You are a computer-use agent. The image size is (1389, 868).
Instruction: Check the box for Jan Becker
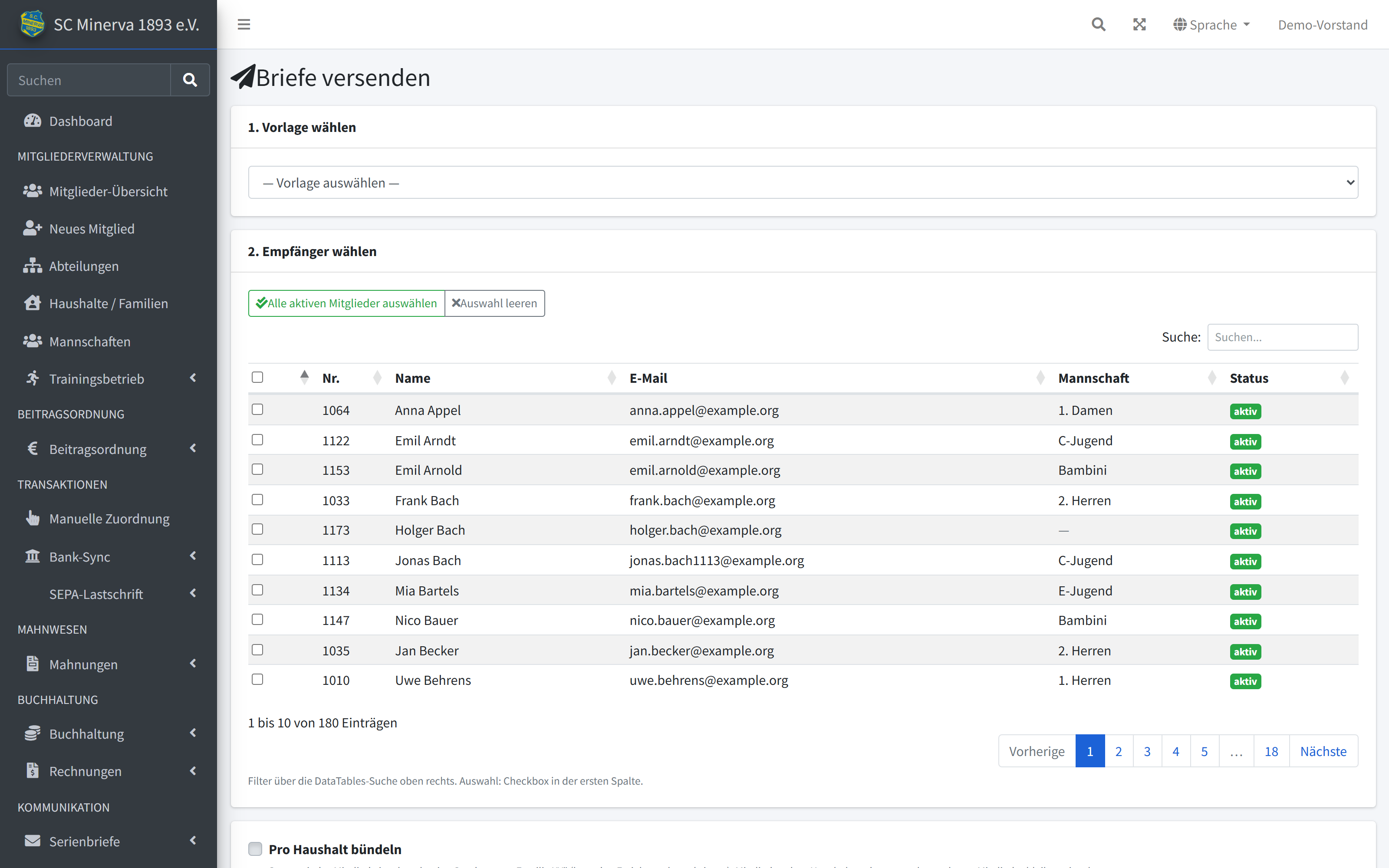[257, 649]
